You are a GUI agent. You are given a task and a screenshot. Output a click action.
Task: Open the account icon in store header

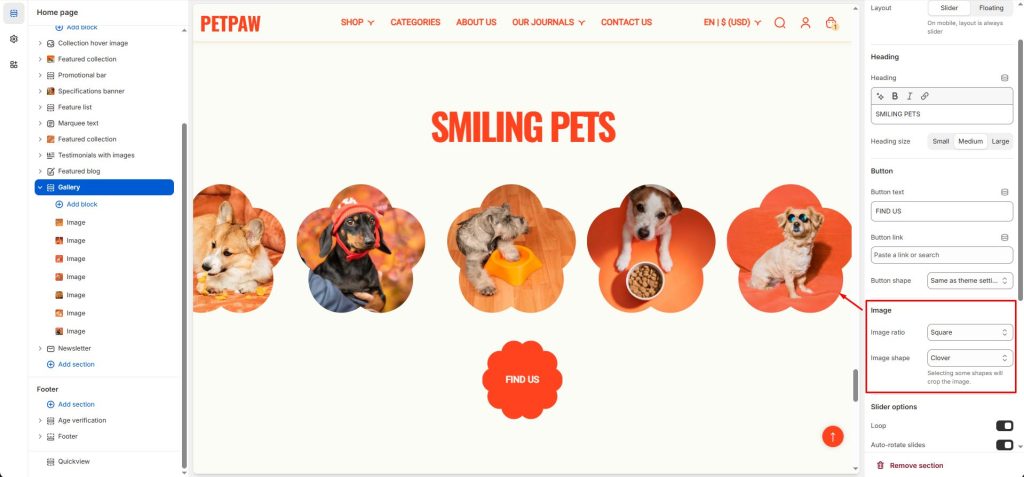(805, 23)
